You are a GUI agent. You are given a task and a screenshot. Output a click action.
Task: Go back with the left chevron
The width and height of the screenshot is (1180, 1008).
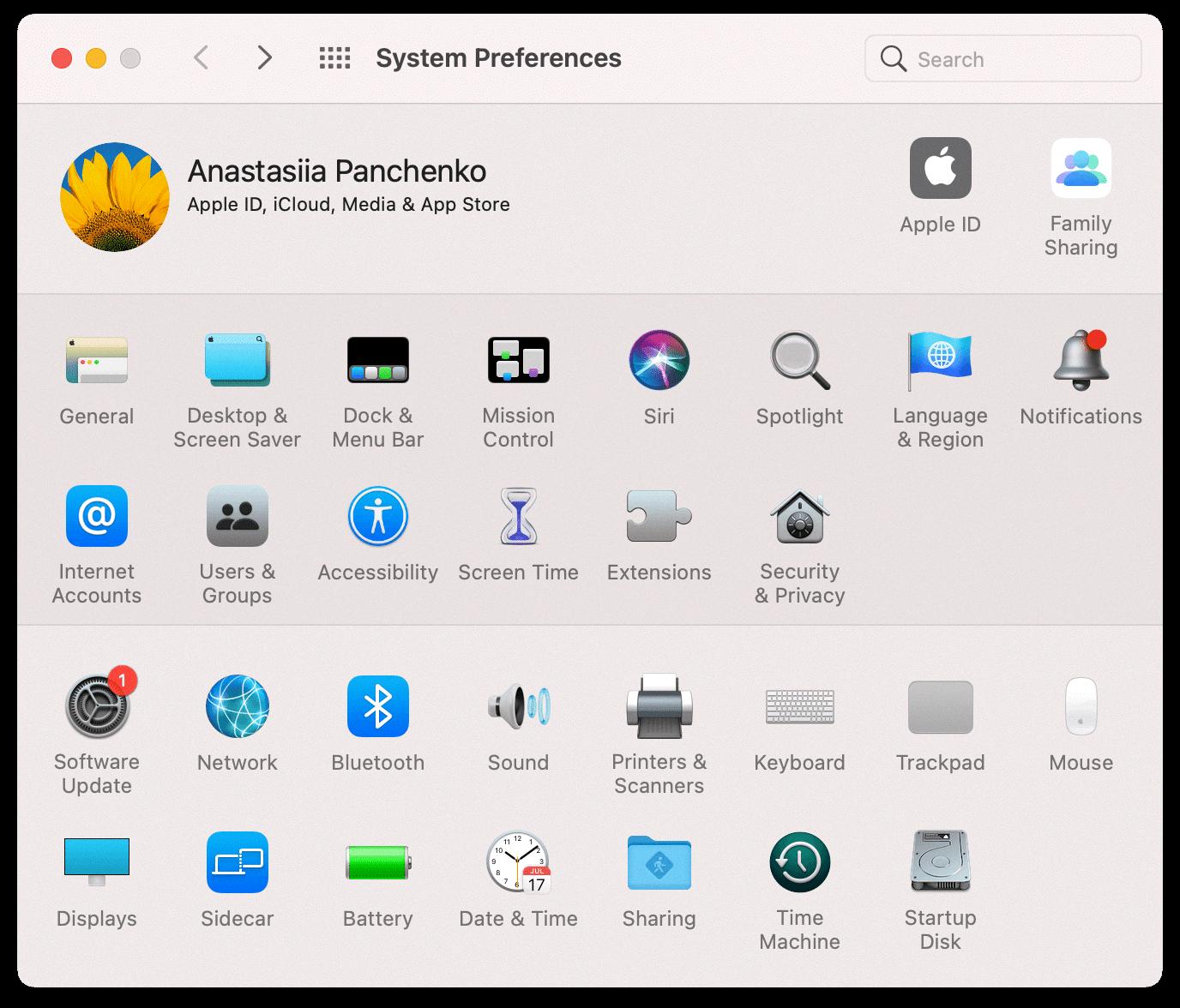click(202, 58)
